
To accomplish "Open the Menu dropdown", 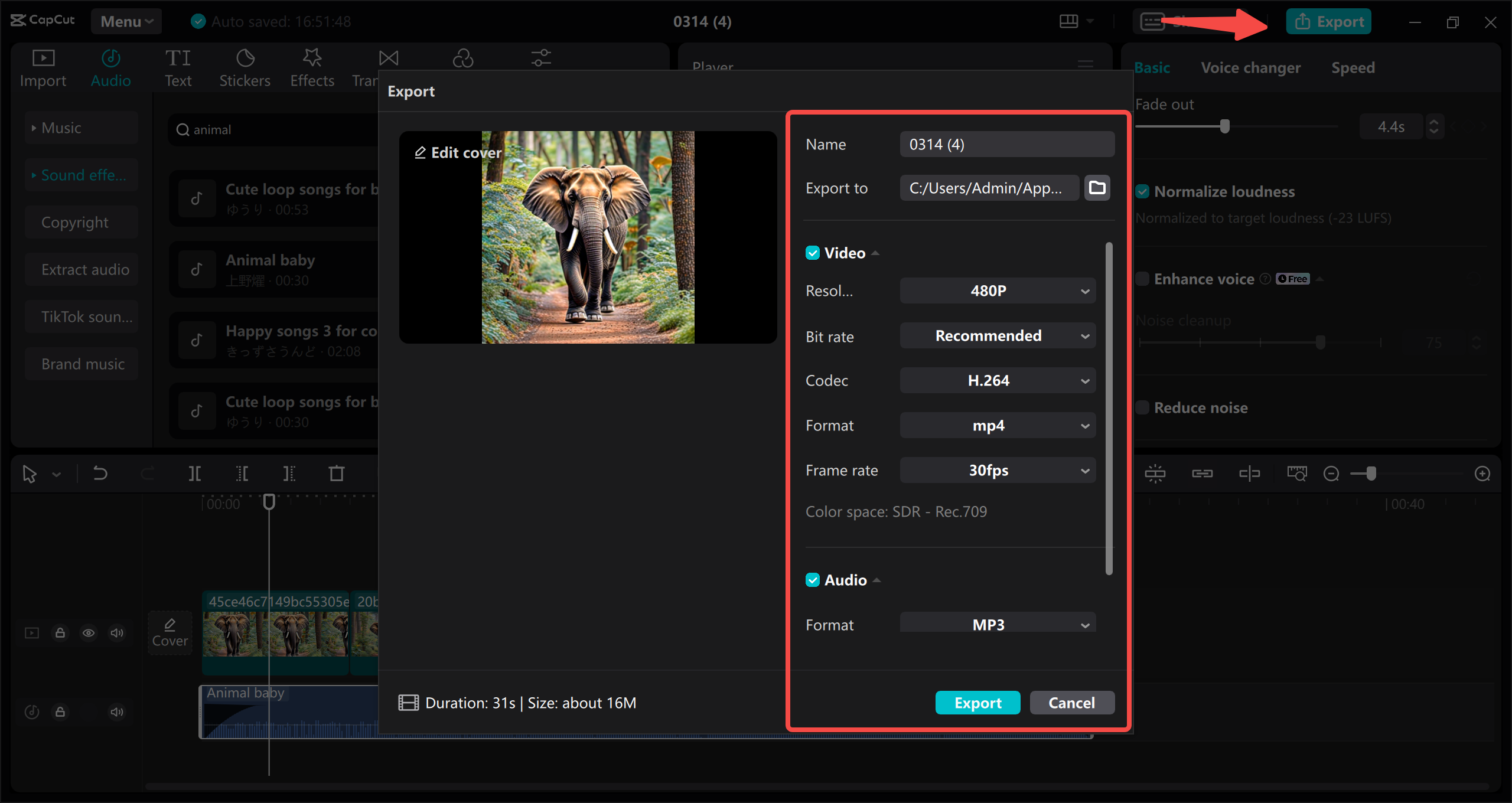I will click(126, 21).
